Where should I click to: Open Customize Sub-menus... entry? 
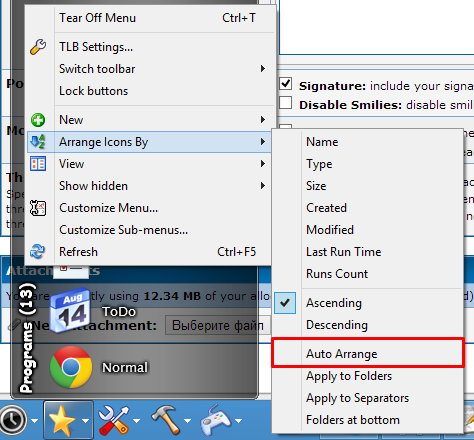pos(150,230)
